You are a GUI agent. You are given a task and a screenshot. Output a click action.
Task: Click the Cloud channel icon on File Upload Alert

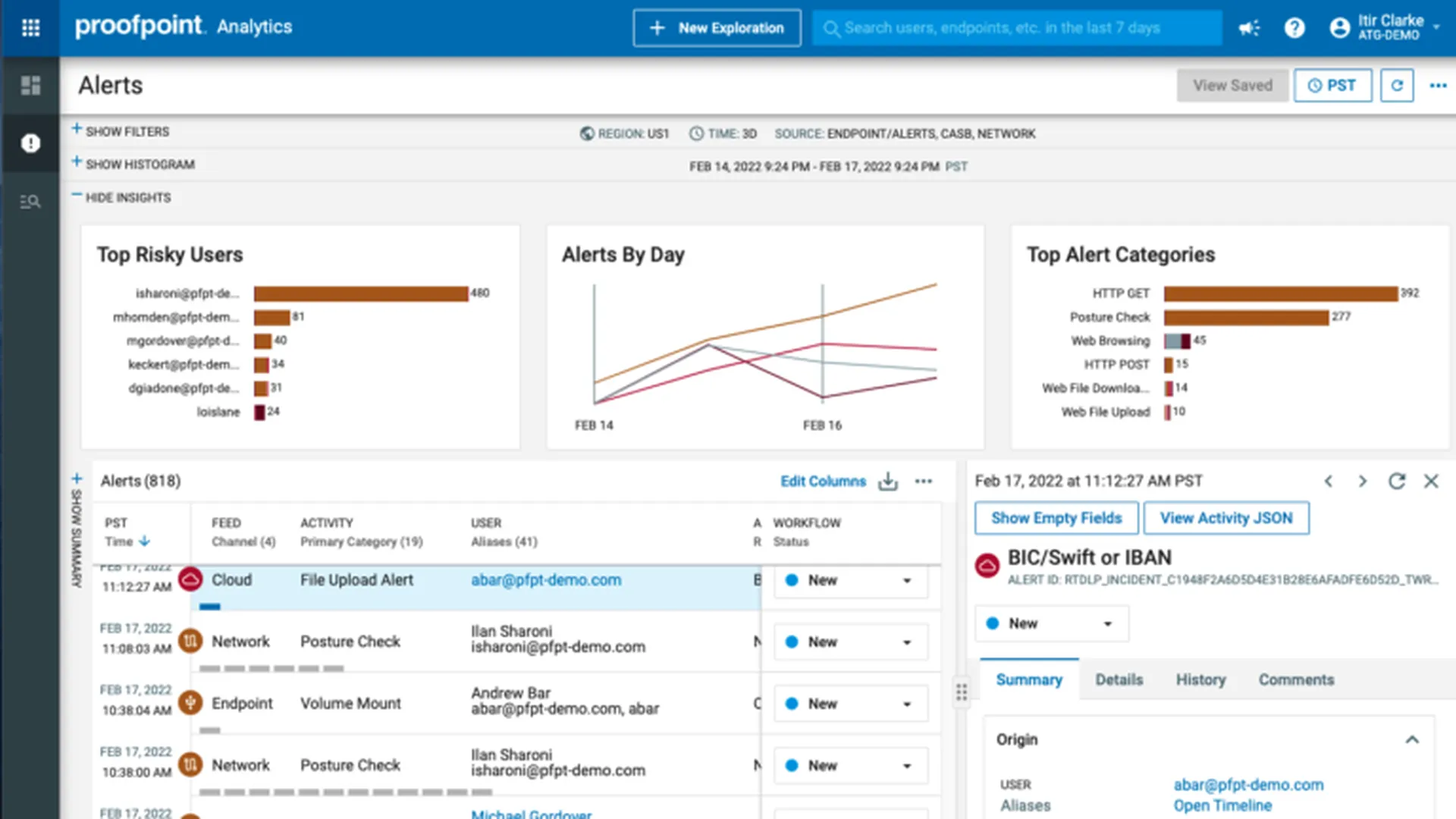[x=192, y=580]
